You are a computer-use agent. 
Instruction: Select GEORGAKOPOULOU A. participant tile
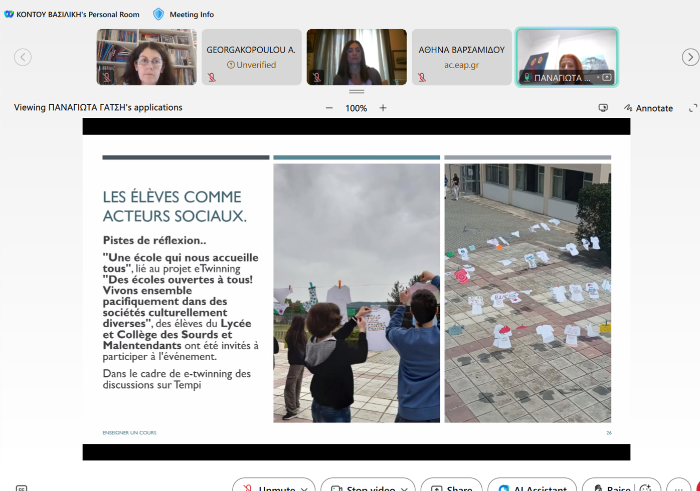coord(251,57)
